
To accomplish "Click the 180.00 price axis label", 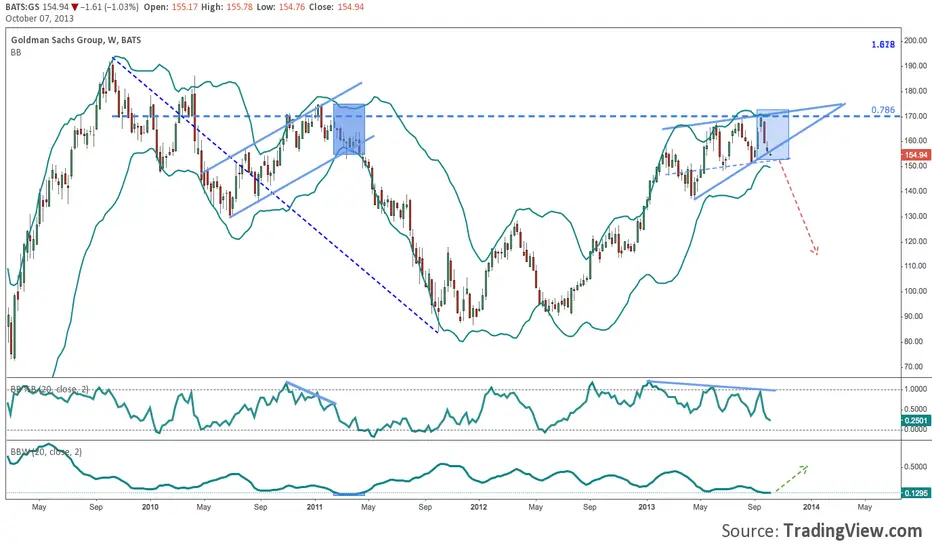I will 915,91.
